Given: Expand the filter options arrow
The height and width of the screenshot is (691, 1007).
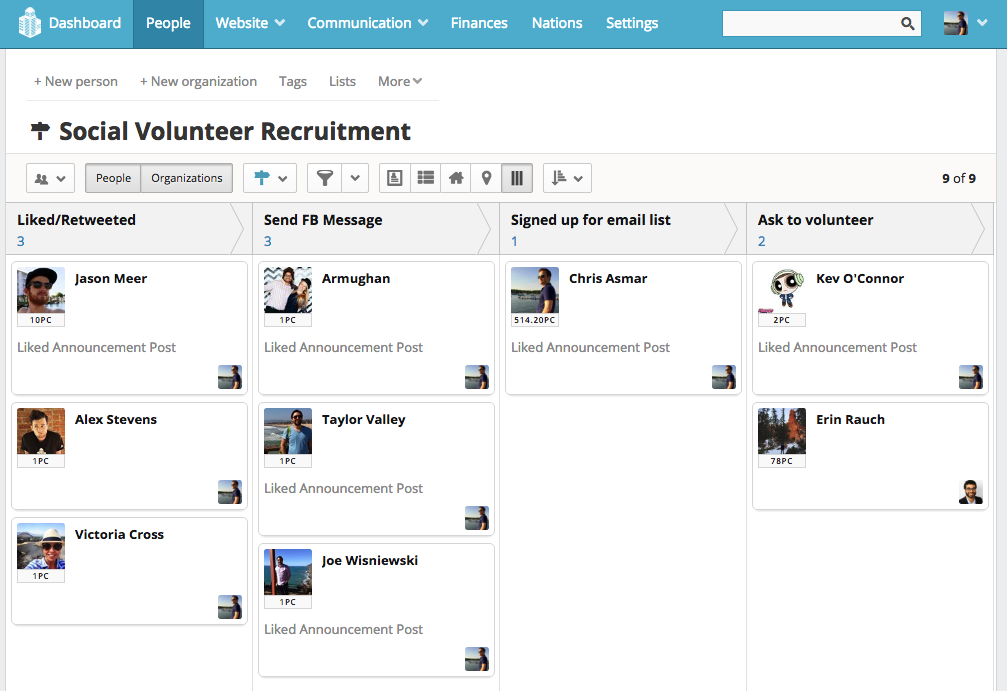Looking at the screenshot, I should pos(355,178).
